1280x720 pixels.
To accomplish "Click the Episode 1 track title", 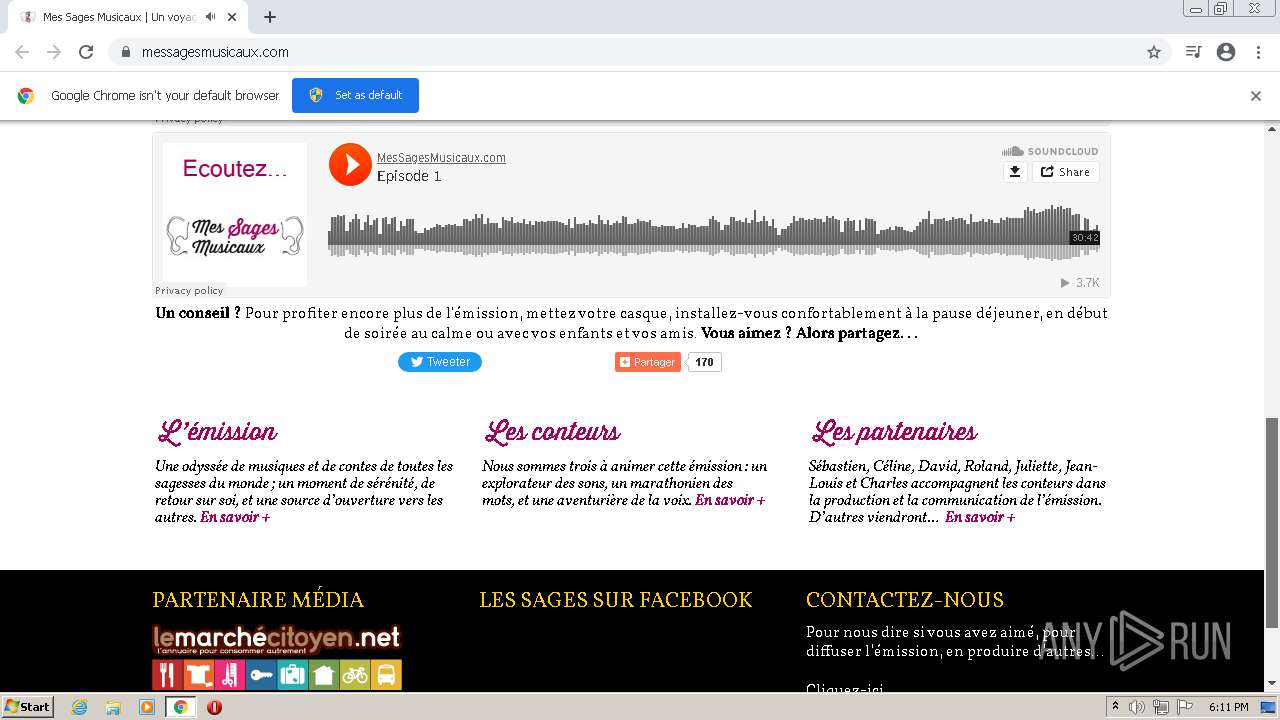I will pos(409,176).
